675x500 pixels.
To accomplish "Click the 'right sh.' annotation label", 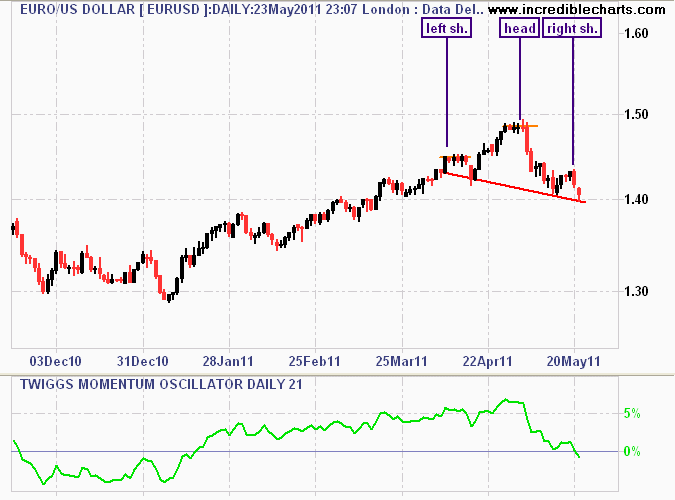I will 572,29.
